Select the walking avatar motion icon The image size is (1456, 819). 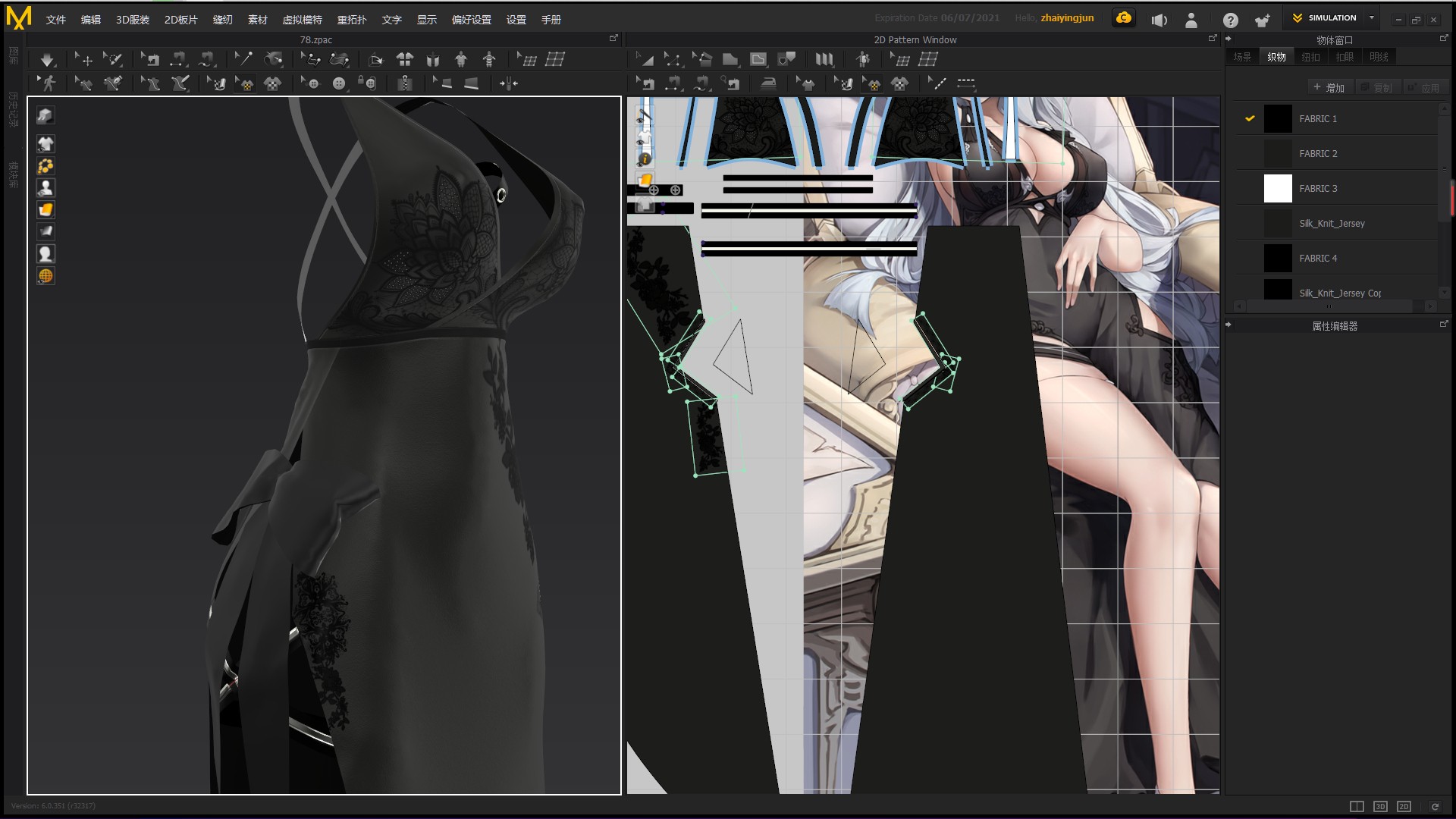48,83
